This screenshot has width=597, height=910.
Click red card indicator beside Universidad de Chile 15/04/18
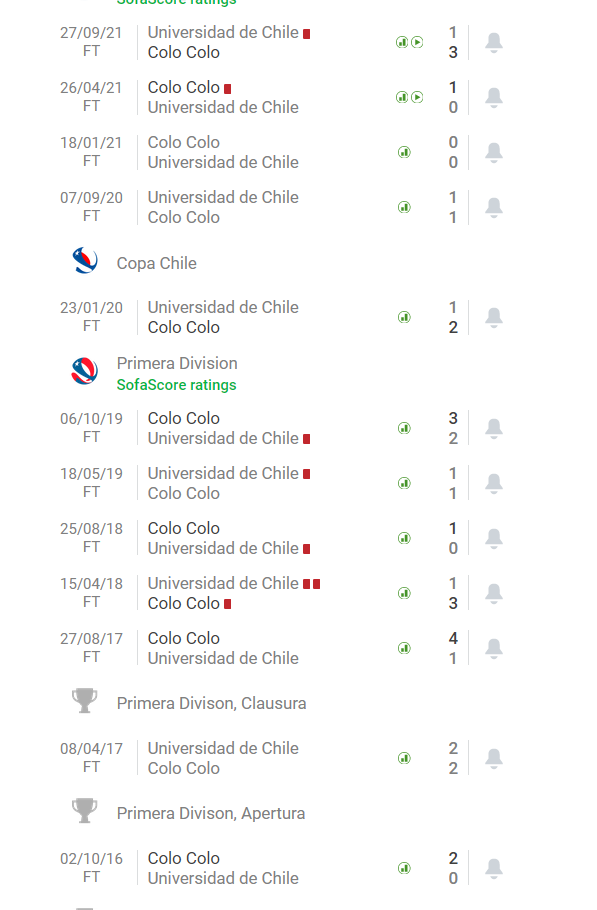click(306, 582)
